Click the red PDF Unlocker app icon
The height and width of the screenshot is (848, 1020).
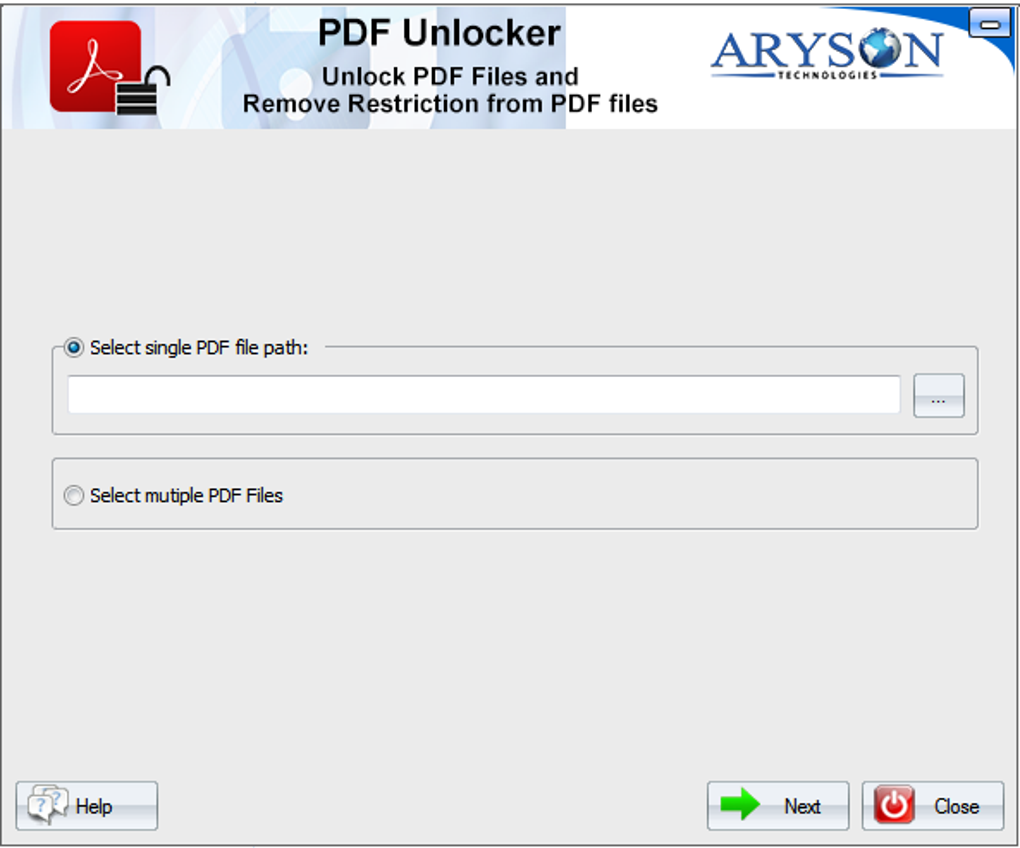(109, 68)
